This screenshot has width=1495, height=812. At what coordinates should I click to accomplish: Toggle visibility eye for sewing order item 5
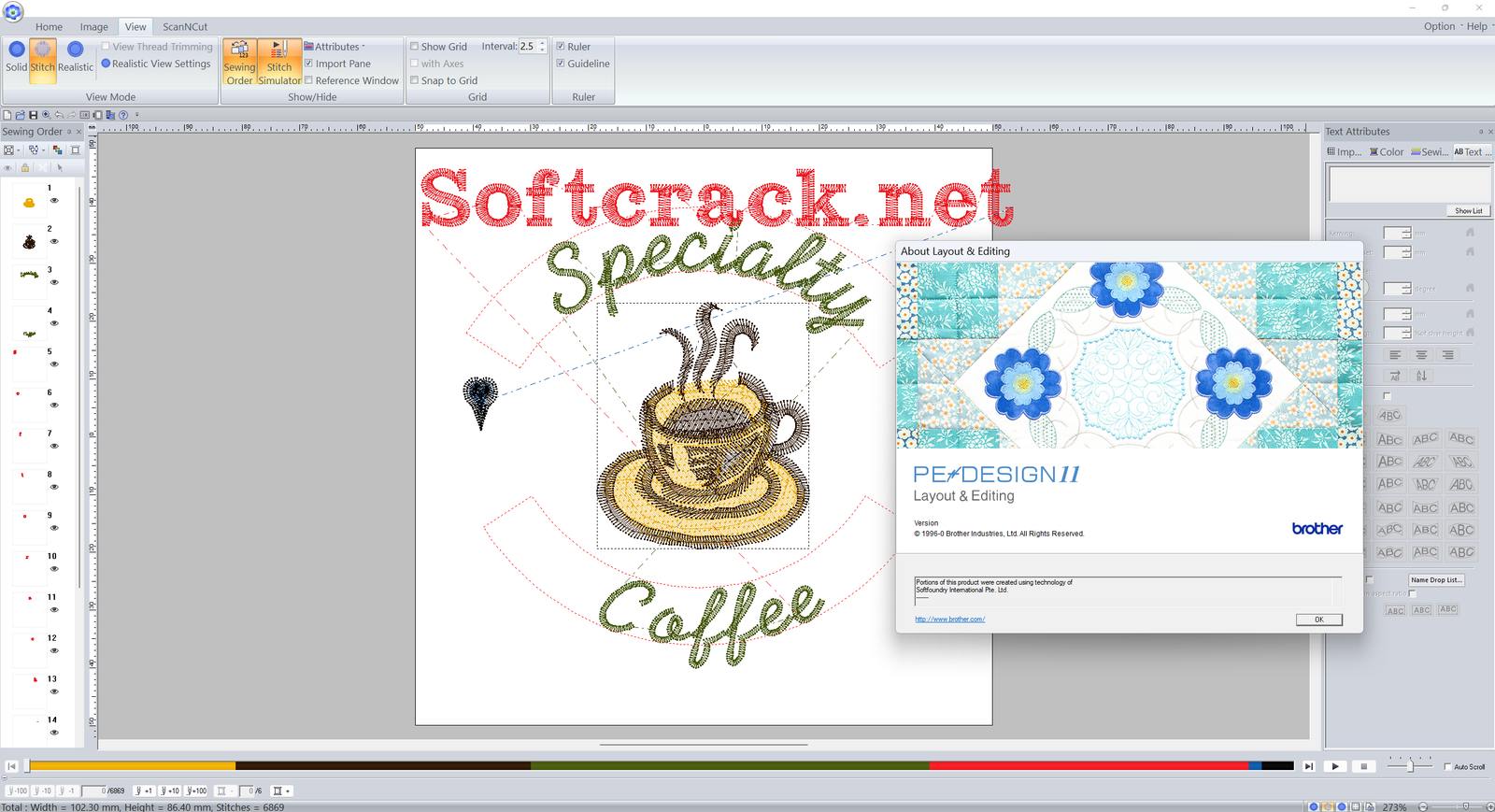click(54, 364)
